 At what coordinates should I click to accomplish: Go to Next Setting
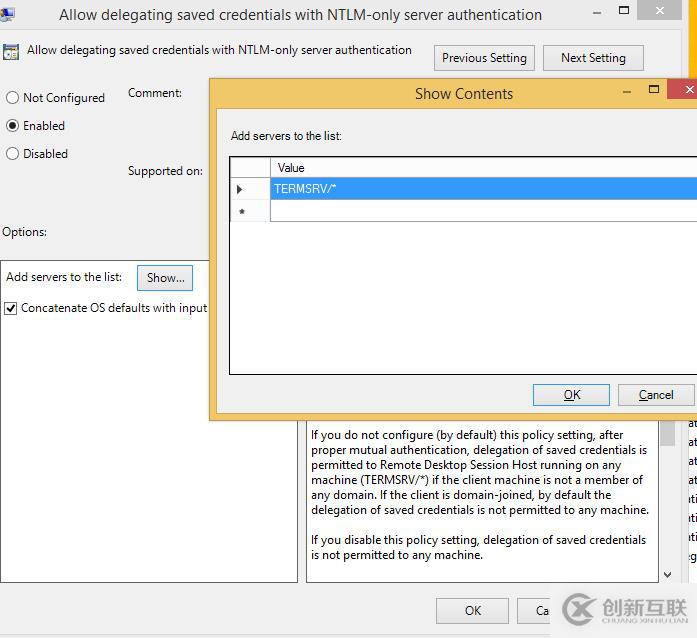(593, 58)
